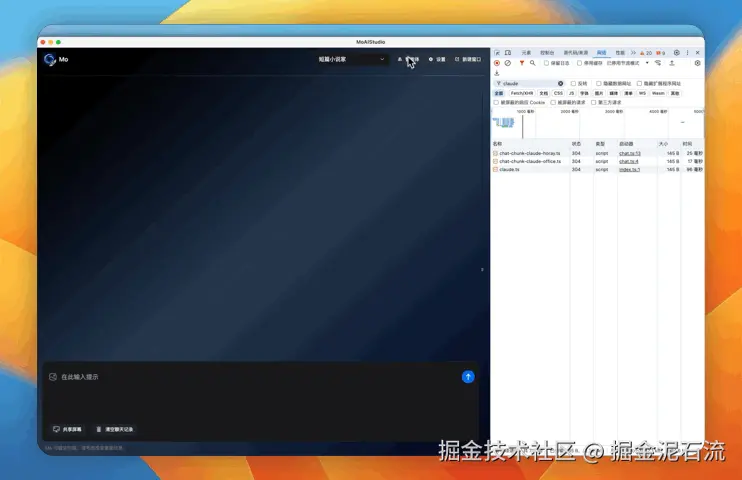Sort by 大小 size column header
This screenshot has height=480, width=742.
669,143
